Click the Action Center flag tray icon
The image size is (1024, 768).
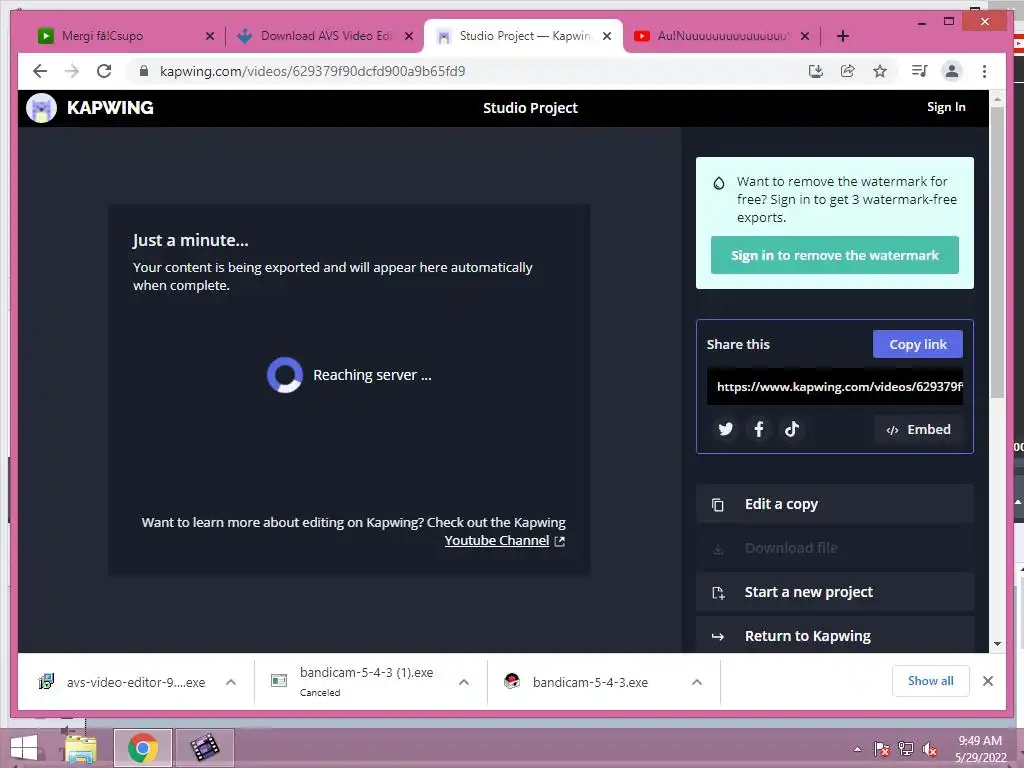pos(882,749)
